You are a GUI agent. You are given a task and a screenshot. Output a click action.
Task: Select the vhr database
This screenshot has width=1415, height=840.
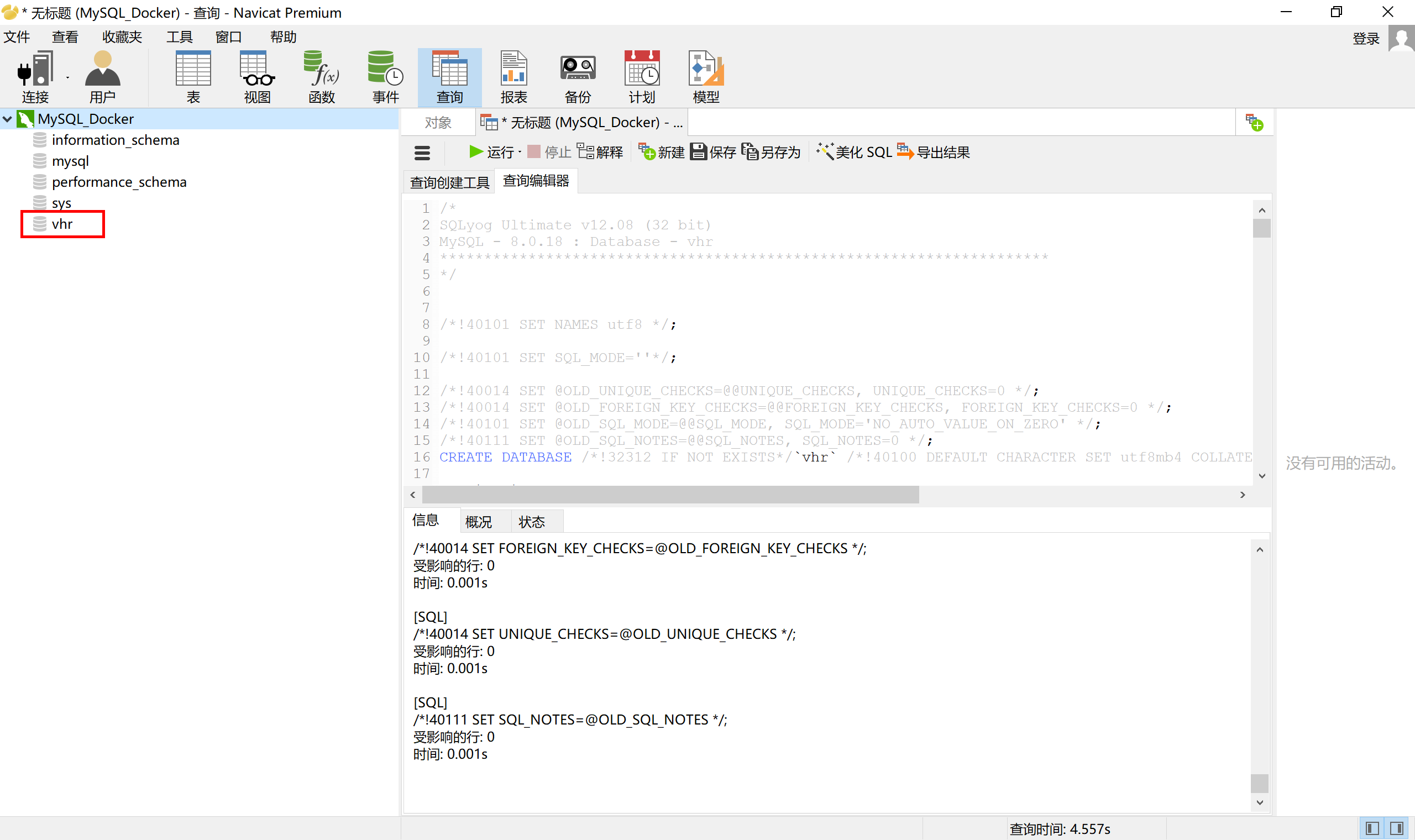point(62,224)
